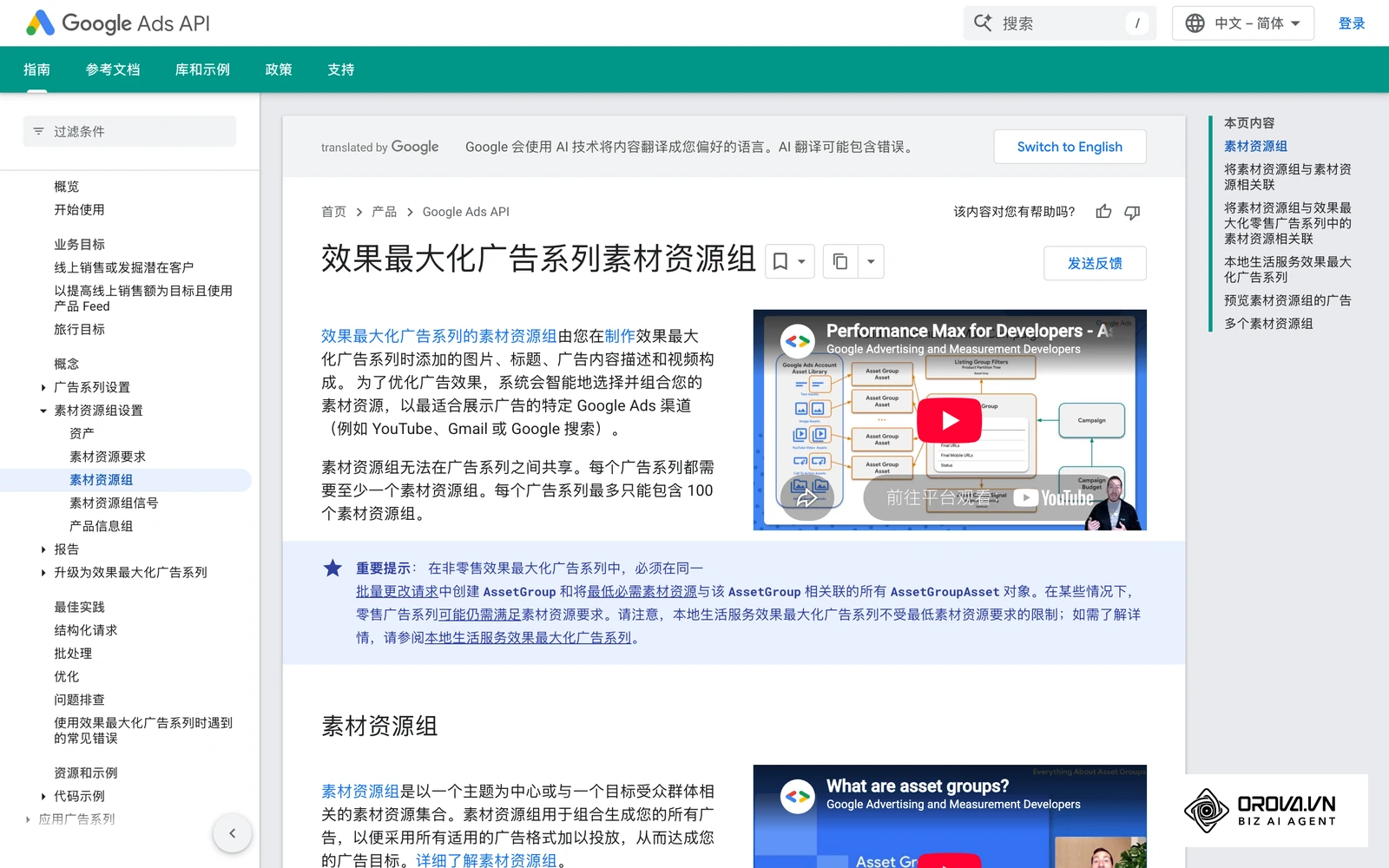
Task: Open the 库和示例 tab
Action: [202, 69]
